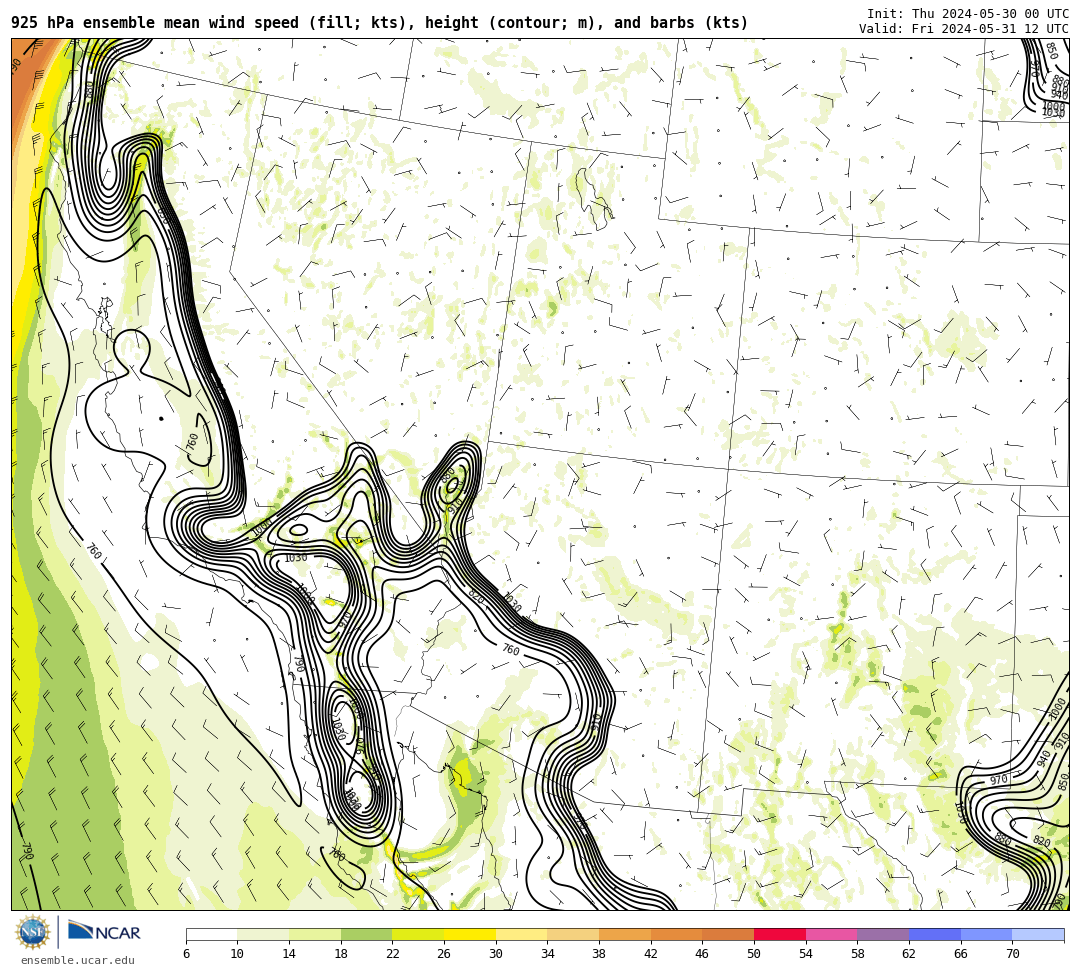Image resolution: width=1080 pixels, height=973 pixels.
Task: Pick the white 6-10 kts colorbar swatch
Action: 211,934
